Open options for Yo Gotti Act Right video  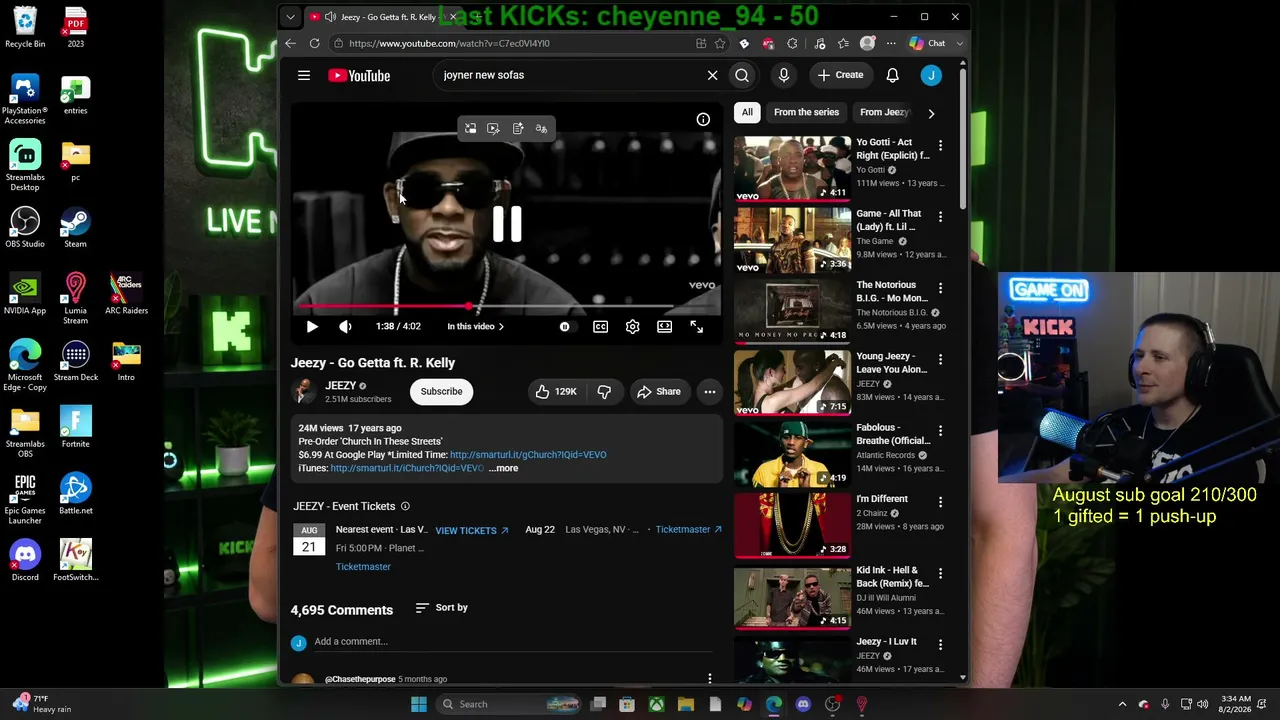940,146
